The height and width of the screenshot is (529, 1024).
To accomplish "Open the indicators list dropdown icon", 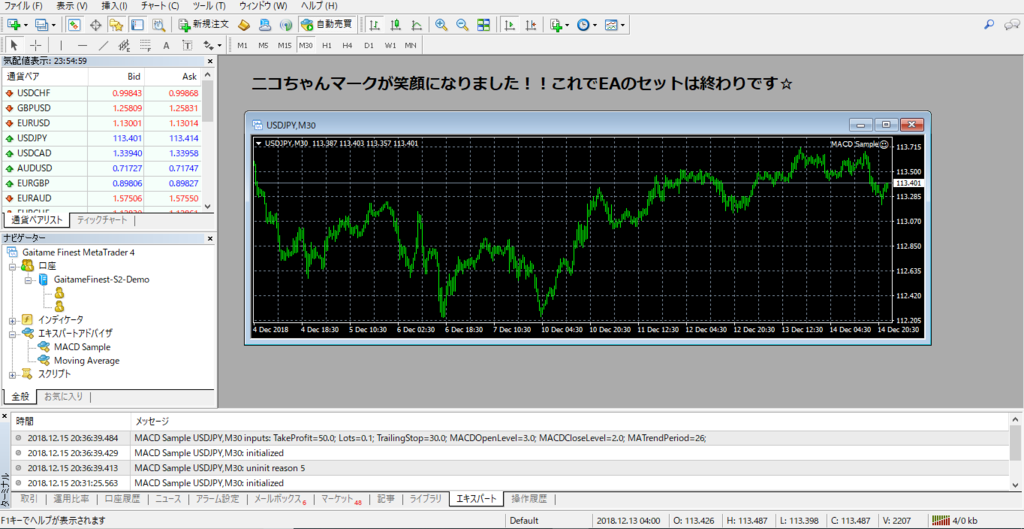I will point(560,25).
